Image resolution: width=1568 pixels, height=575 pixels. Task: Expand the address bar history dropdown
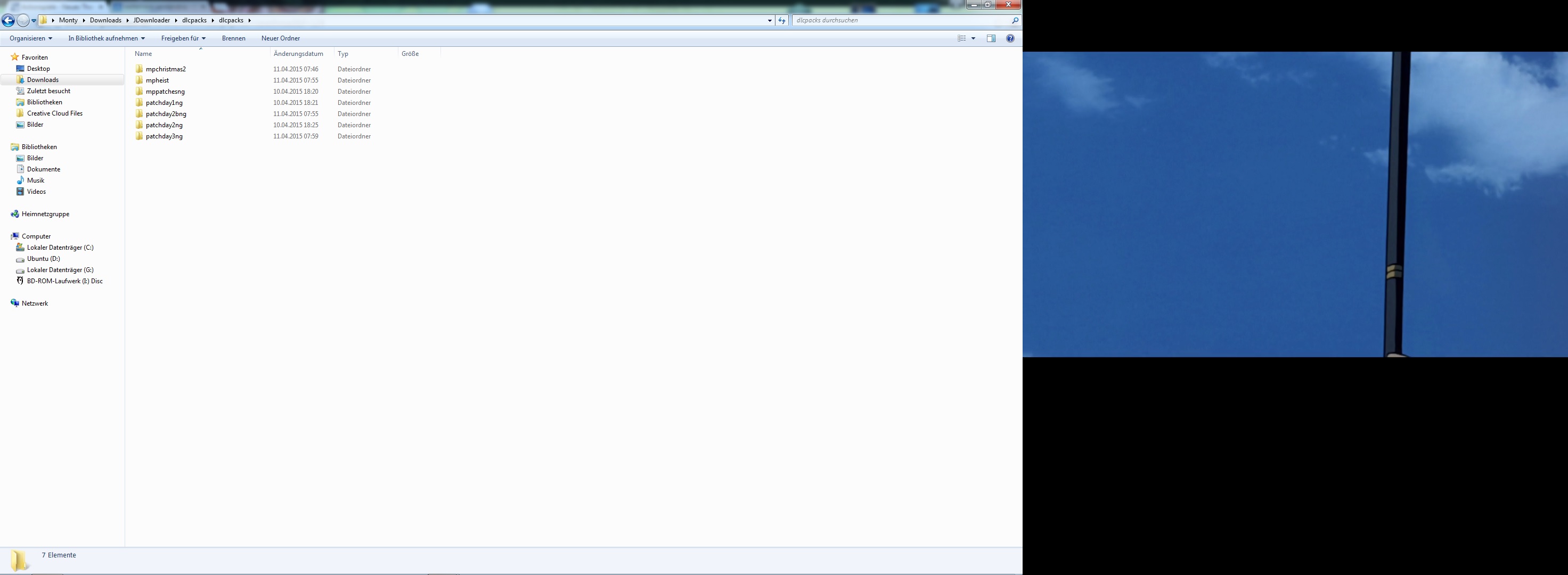(770, 20)
